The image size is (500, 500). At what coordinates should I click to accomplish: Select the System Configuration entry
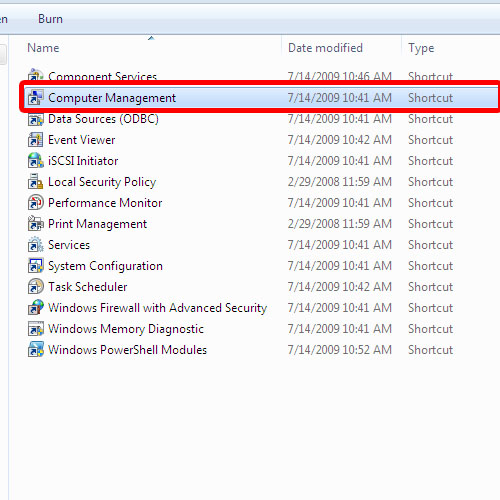pyautogui.click(x=105, y=266)
